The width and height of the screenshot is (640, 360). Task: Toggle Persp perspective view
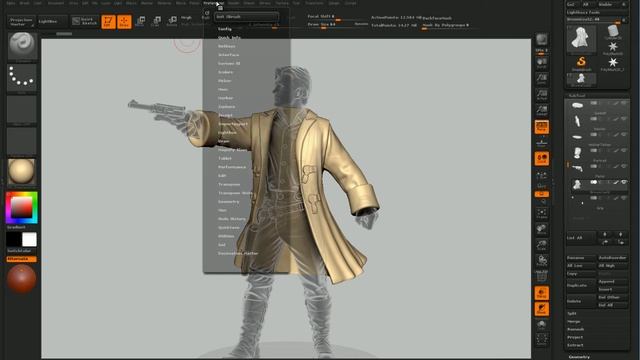(x=542, y=127)
